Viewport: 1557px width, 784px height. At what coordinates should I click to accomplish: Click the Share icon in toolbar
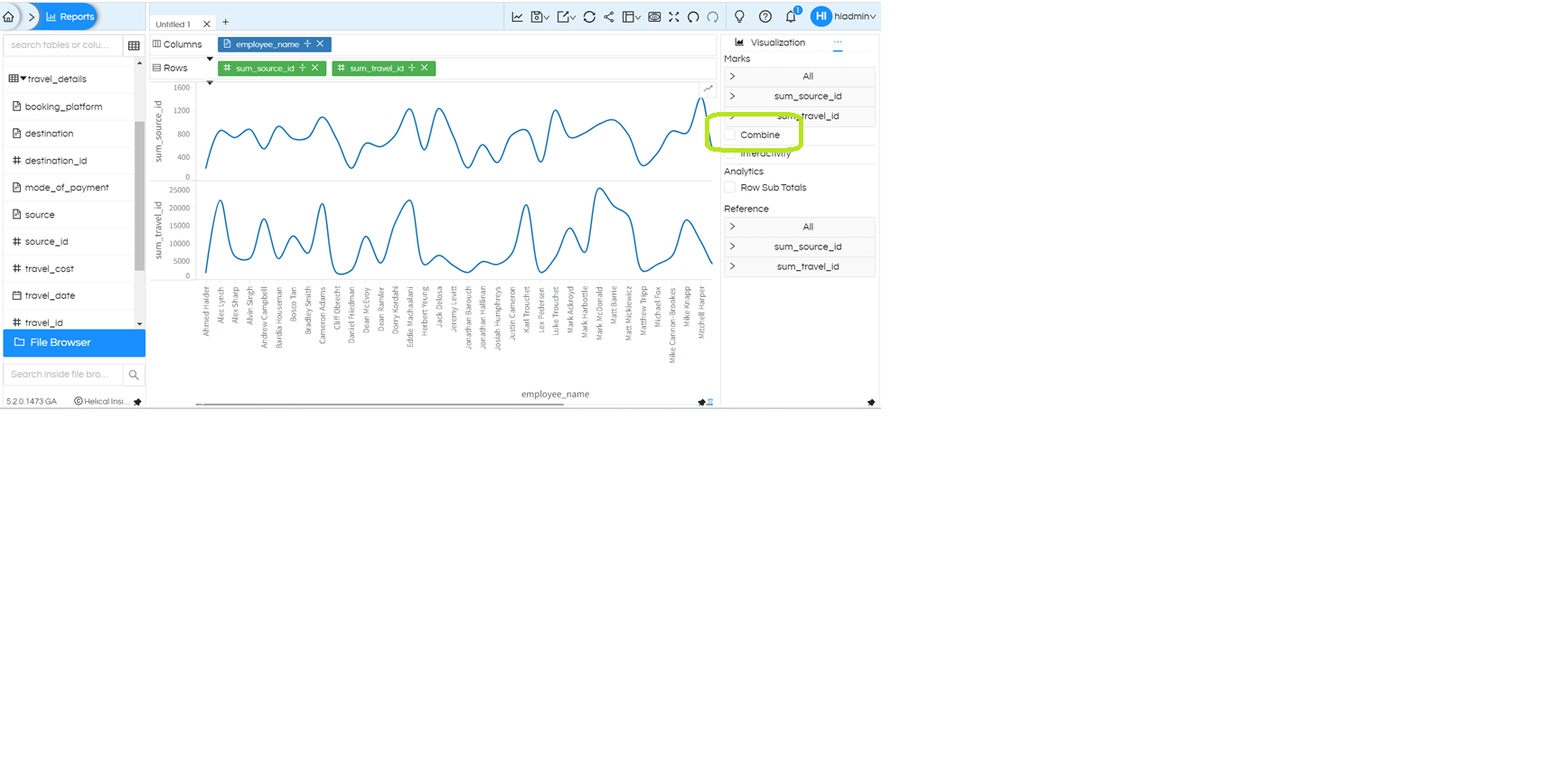[x=609, y=16]
